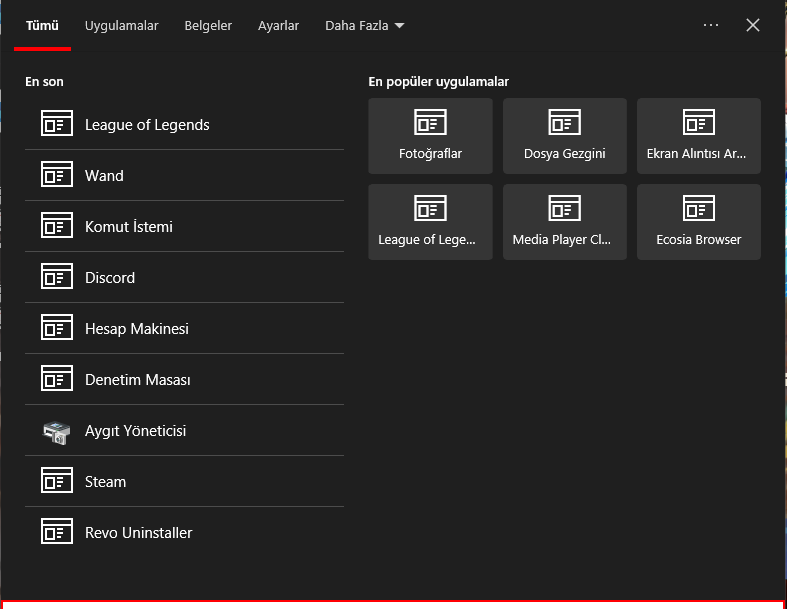Open the Media Player Cl... tile
Image resolution: width=787 pixels, height=609 pixels.
(x=565, y=222)
